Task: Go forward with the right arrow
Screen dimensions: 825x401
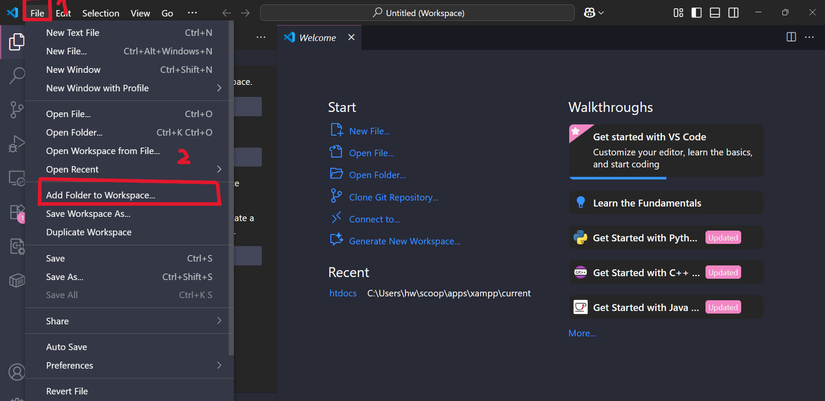Action: coord(245,13)
